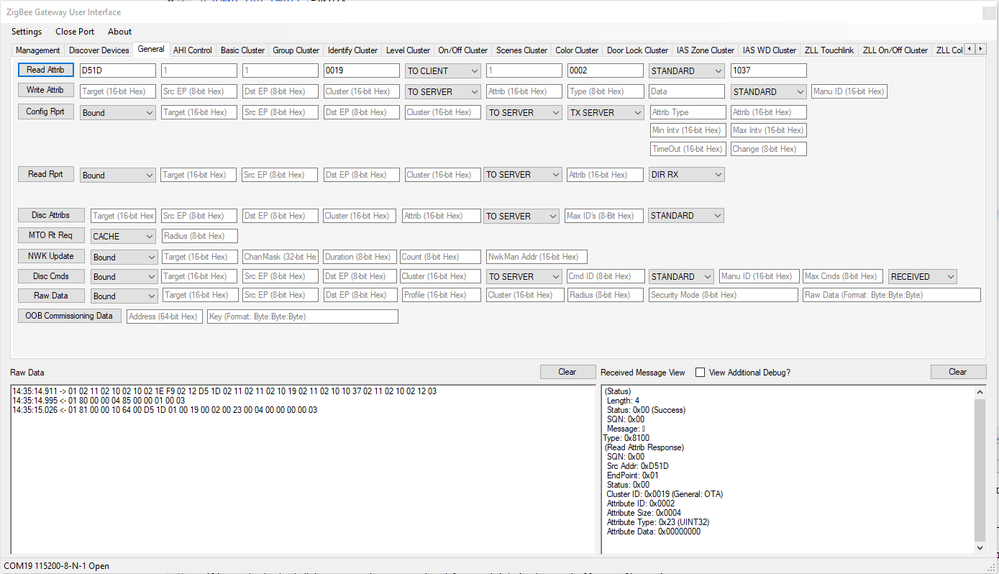Click the Read Attrib cluster field showing 0019

point(361,71)
